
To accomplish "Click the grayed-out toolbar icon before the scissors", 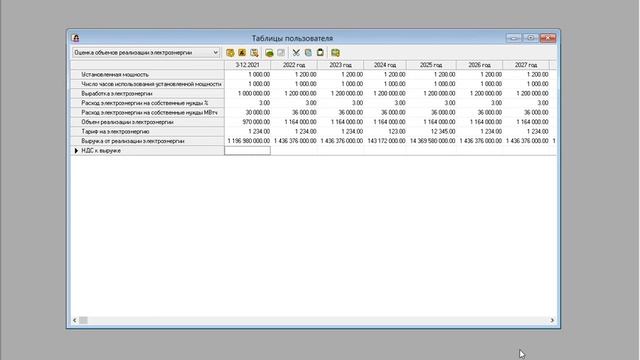I will [x=281, y=53].
